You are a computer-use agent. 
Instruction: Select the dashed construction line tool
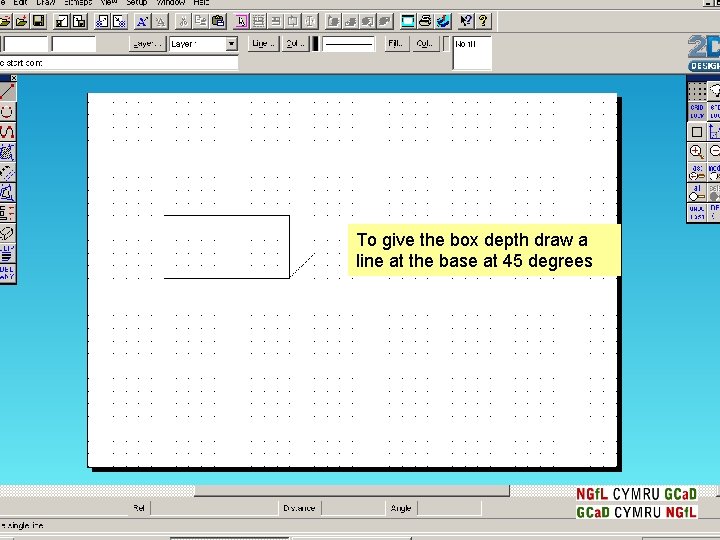point(7,173)
